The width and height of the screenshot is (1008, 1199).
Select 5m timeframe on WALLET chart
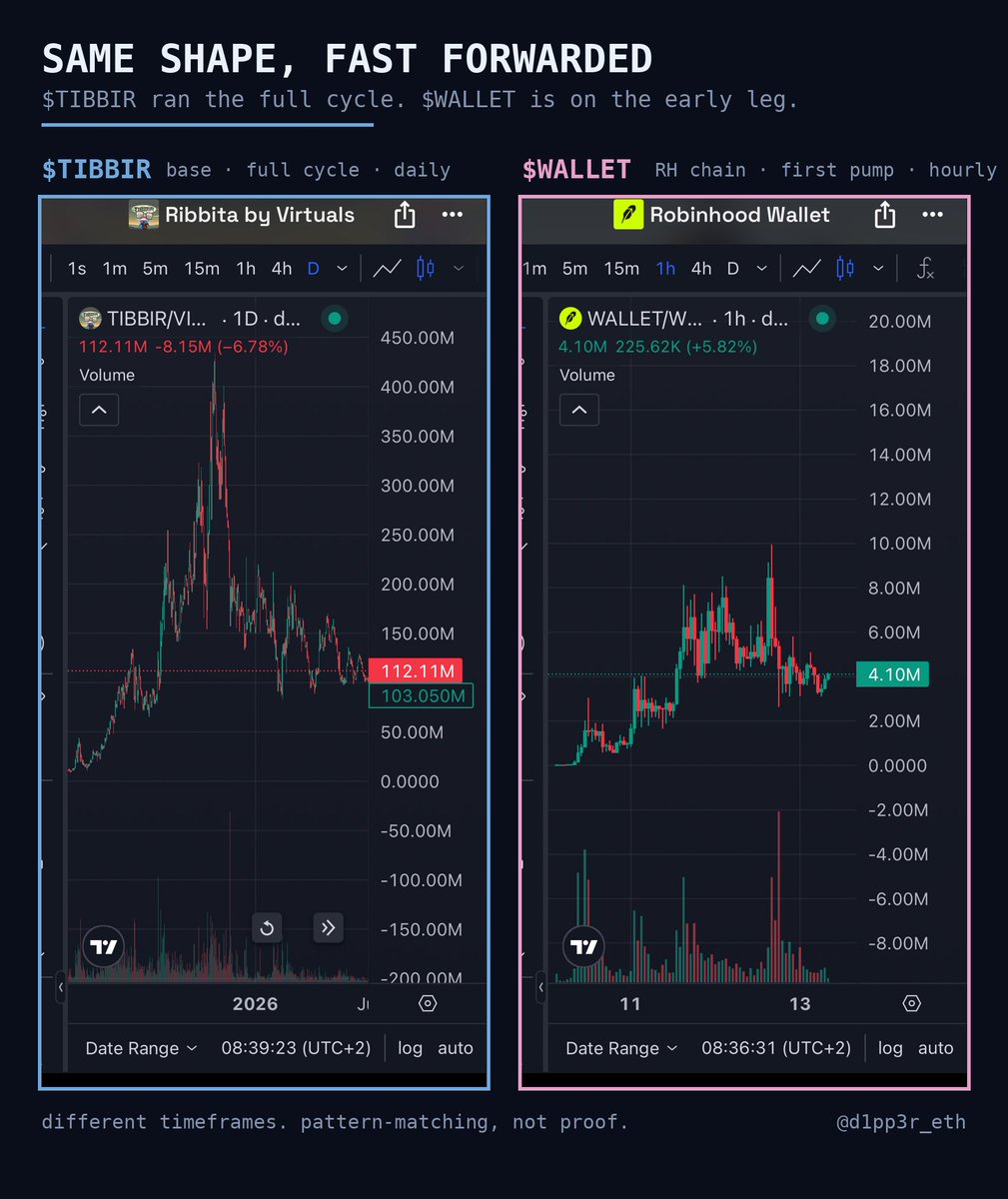pyautogui.click(x=574, y=268)
